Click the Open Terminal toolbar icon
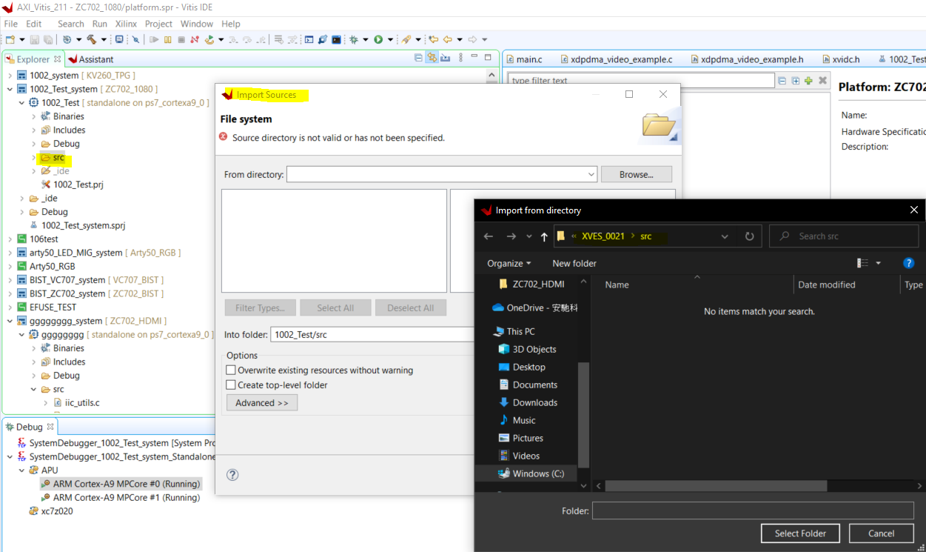Image resolution: width=926 pixels, height=552 pixels. click(x=336, y=40)
